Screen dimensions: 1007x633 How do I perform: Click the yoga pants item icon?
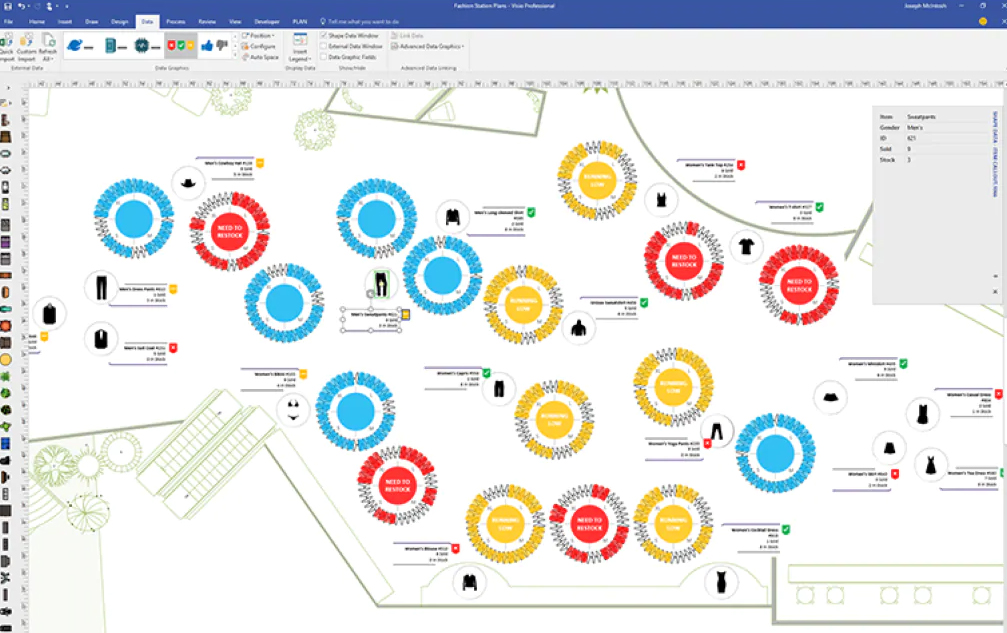717,431
